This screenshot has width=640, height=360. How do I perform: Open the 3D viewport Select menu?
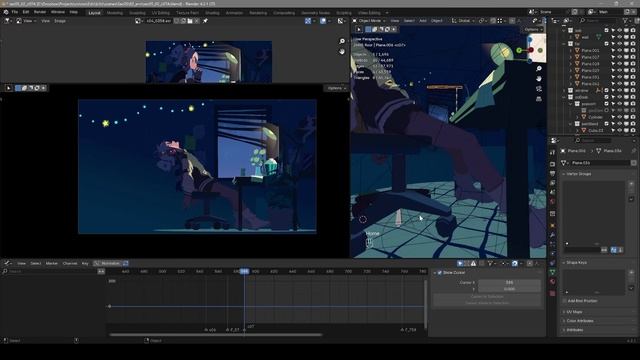[409, 20]
